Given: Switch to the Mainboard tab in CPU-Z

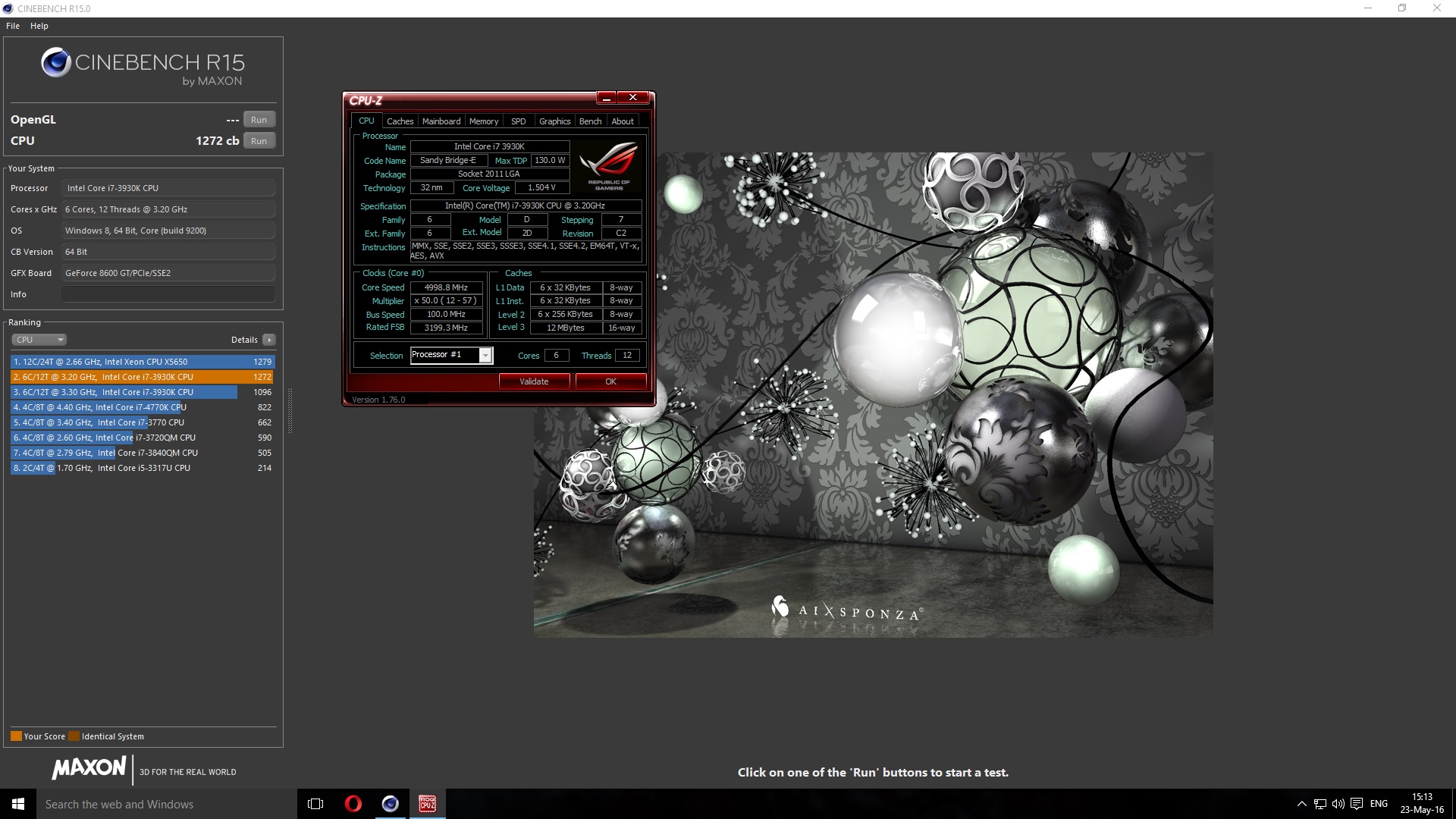Looking at the screenshot, I should point(441,121).
